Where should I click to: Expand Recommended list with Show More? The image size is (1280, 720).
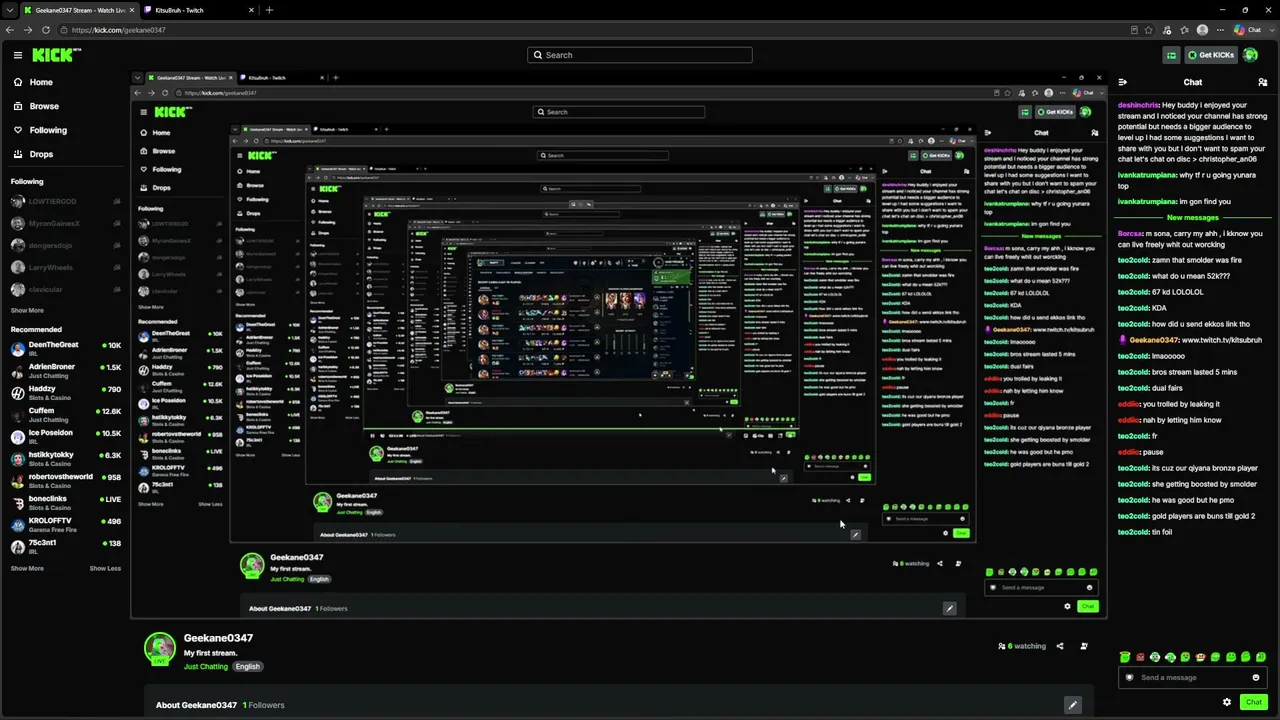click(27, 568)
